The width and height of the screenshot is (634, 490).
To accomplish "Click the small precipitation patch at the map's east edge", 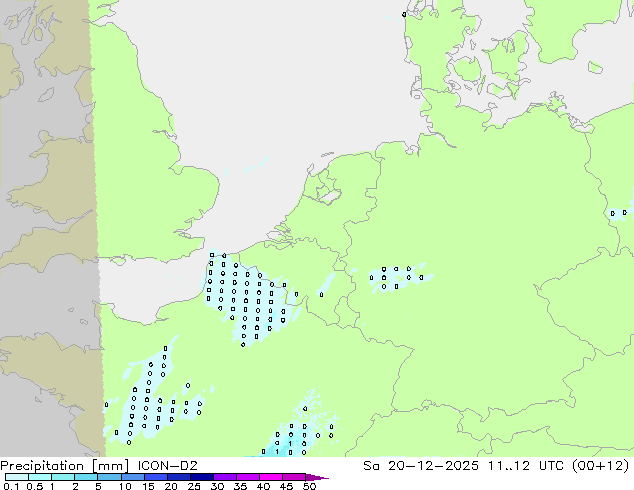I will (x=619, y=213).
